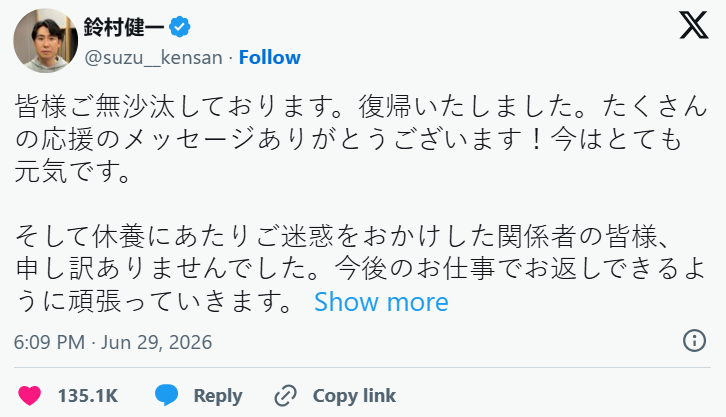Click the 135.1K like count
Viewport: 726px width, 417px height.
88,396
